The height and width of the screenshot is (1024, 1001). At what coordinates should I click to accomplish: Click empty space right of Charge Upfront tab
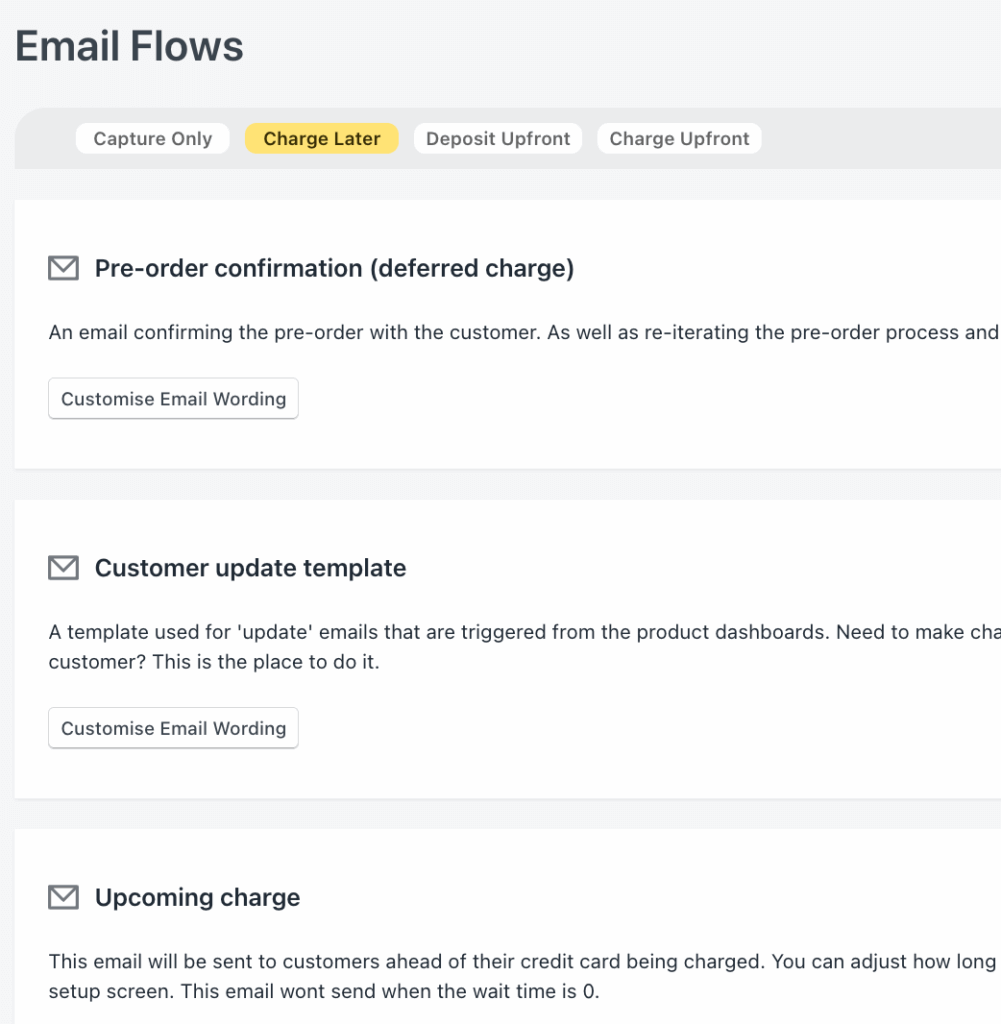pos(880,139)
